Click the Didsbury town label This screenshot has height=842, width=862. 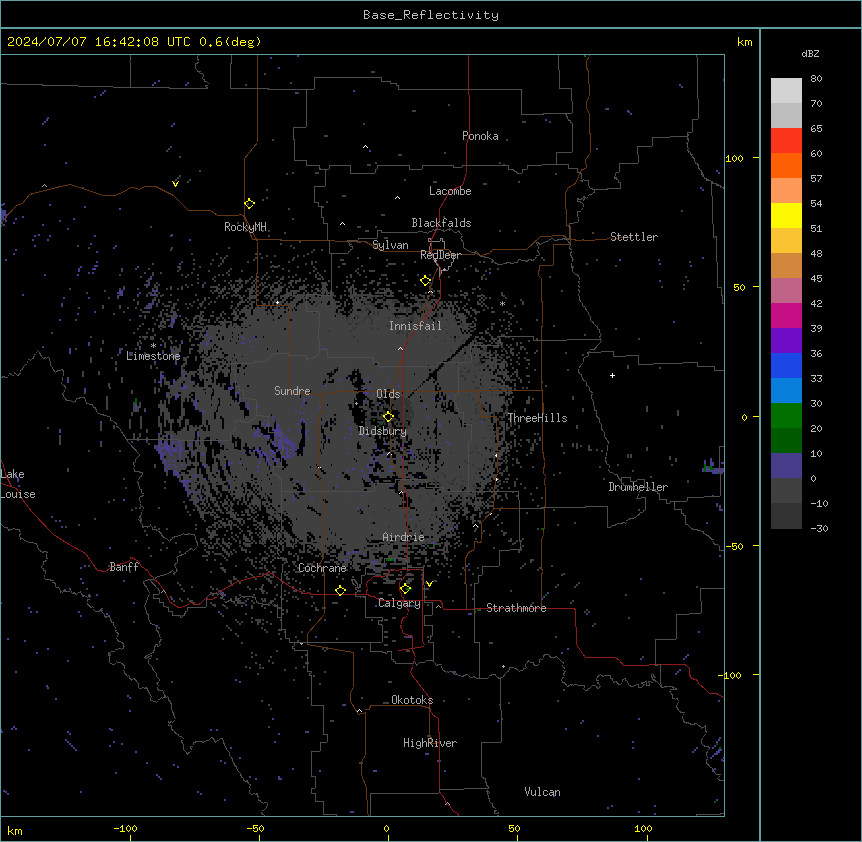coord(383,431)
